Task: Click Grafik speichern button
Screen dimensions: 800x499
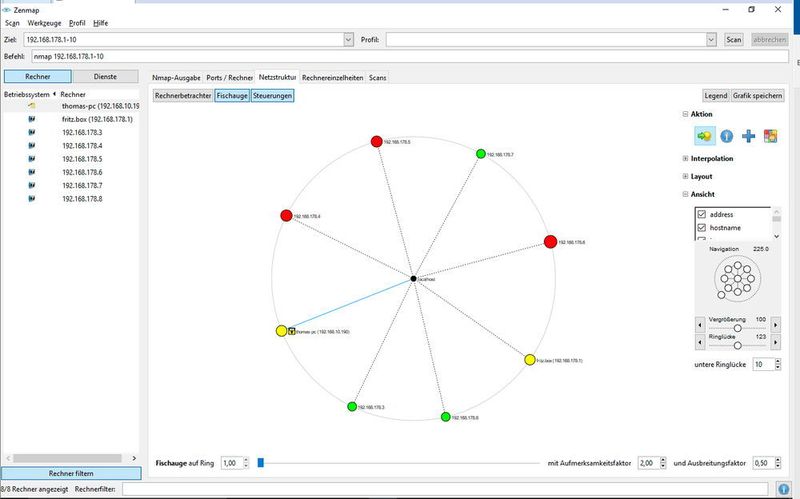Action: 757,95
